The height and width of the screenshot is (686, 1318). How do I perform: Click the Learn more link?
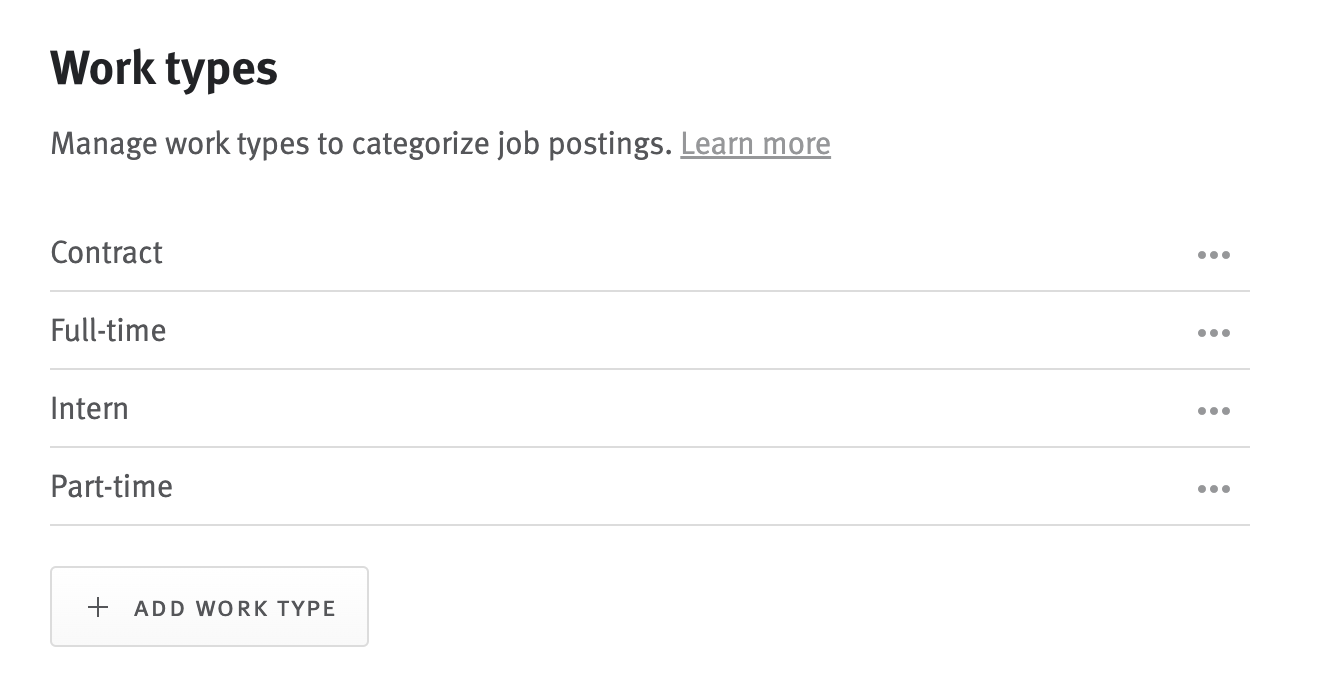click(x=755, y=143)
